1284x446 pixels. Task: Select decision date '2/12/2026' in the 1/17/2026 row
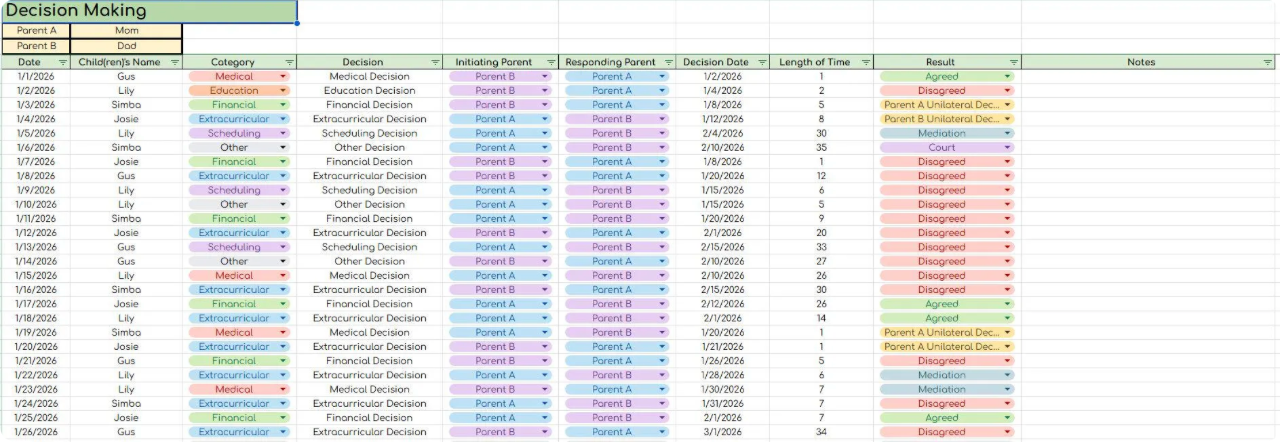(x=723, y=304)
